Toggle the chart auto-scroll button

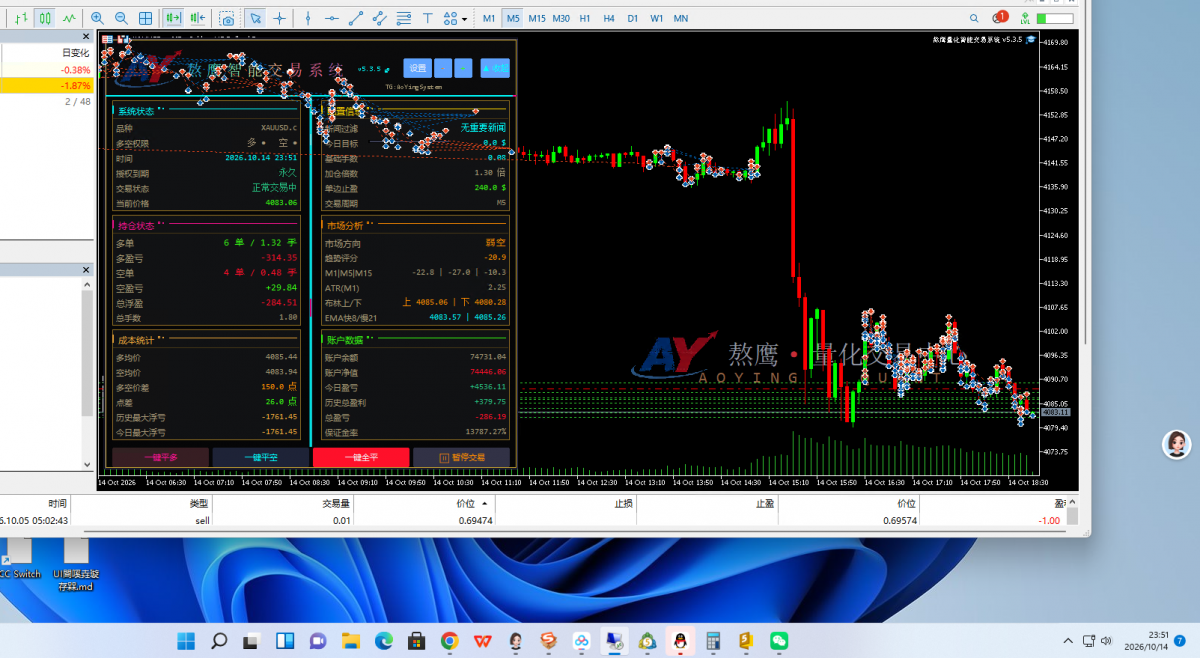pos(173,18)
